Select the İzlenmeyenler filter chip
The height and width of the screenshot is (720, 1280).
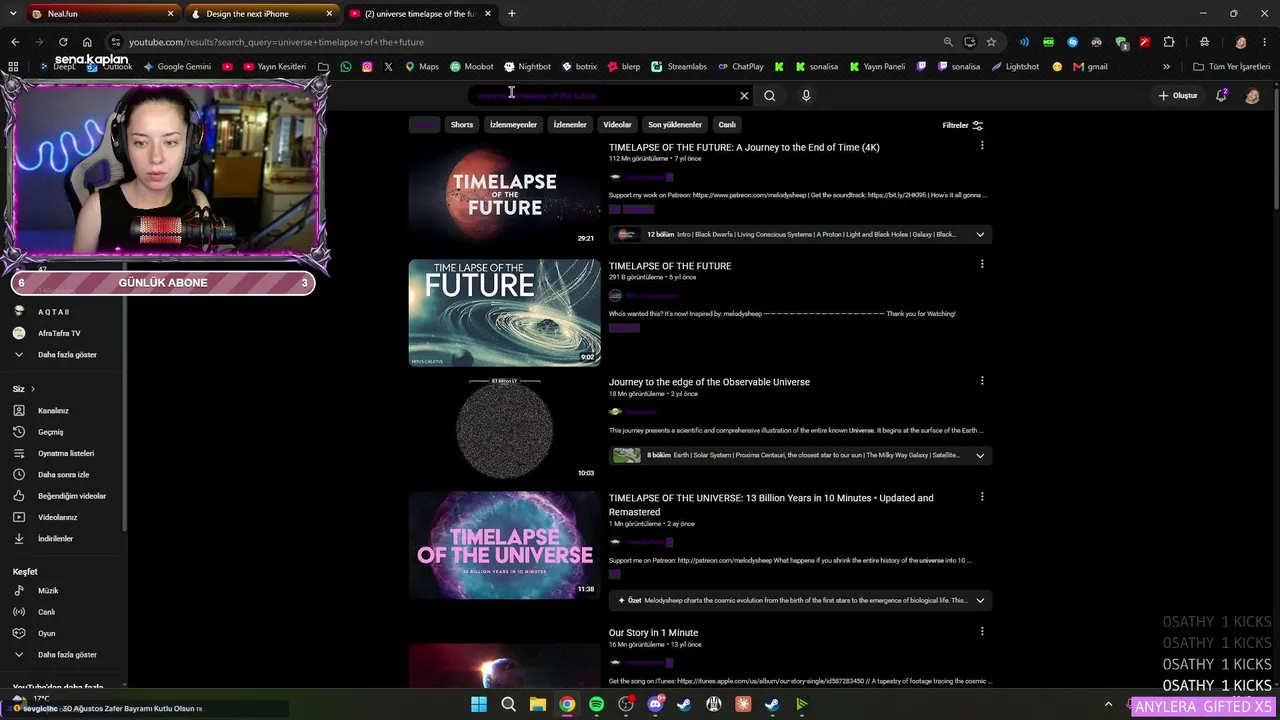coord(513,125)
